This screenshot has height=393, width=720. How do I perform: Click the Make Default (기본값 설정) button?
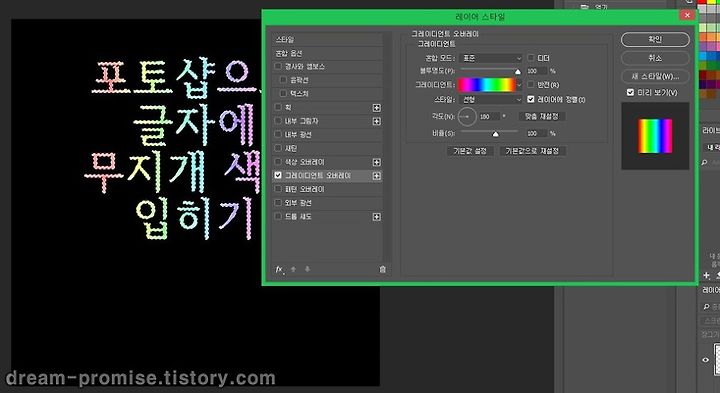[470, 151]
